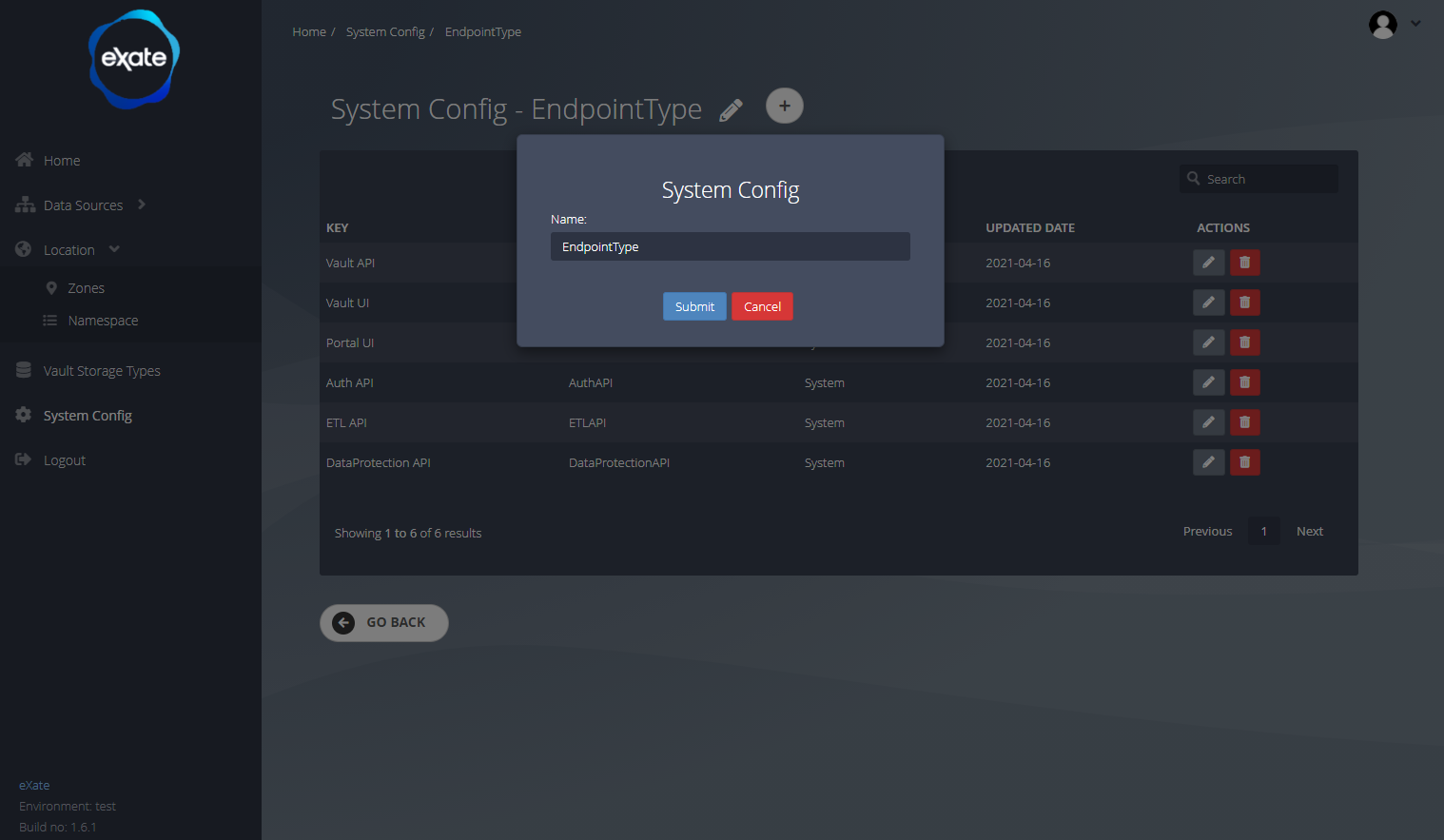Delete the Vault UI row
The image size is (1444, 840).
[x=1244, y=303]
